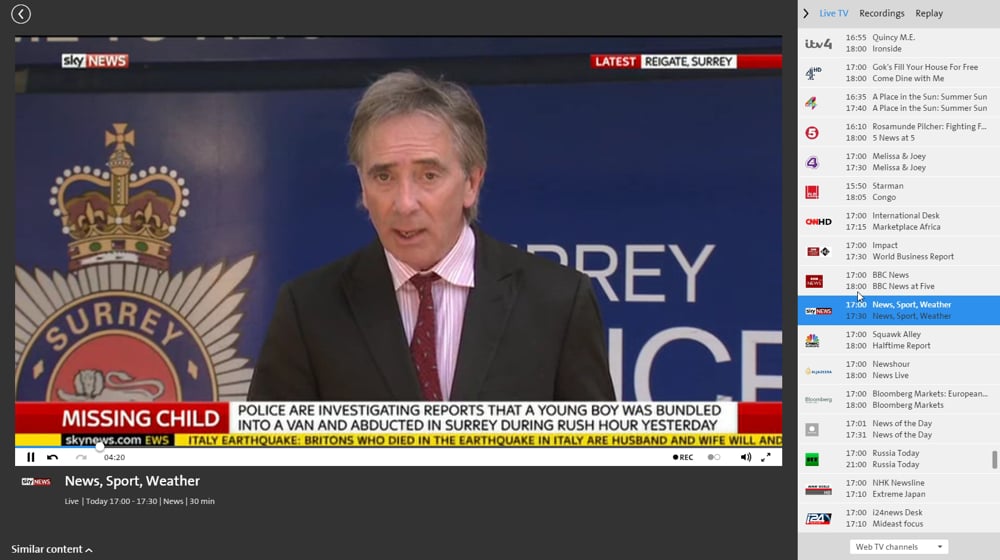
Task: Start recording with REC button
Action: [683, 457]
